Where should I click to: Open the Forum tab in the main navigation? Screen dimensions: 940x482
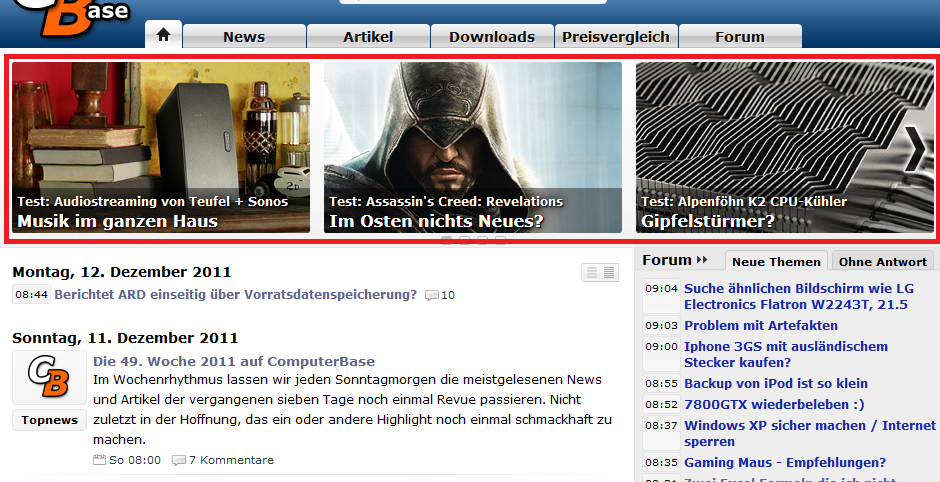tap(740, 37)
